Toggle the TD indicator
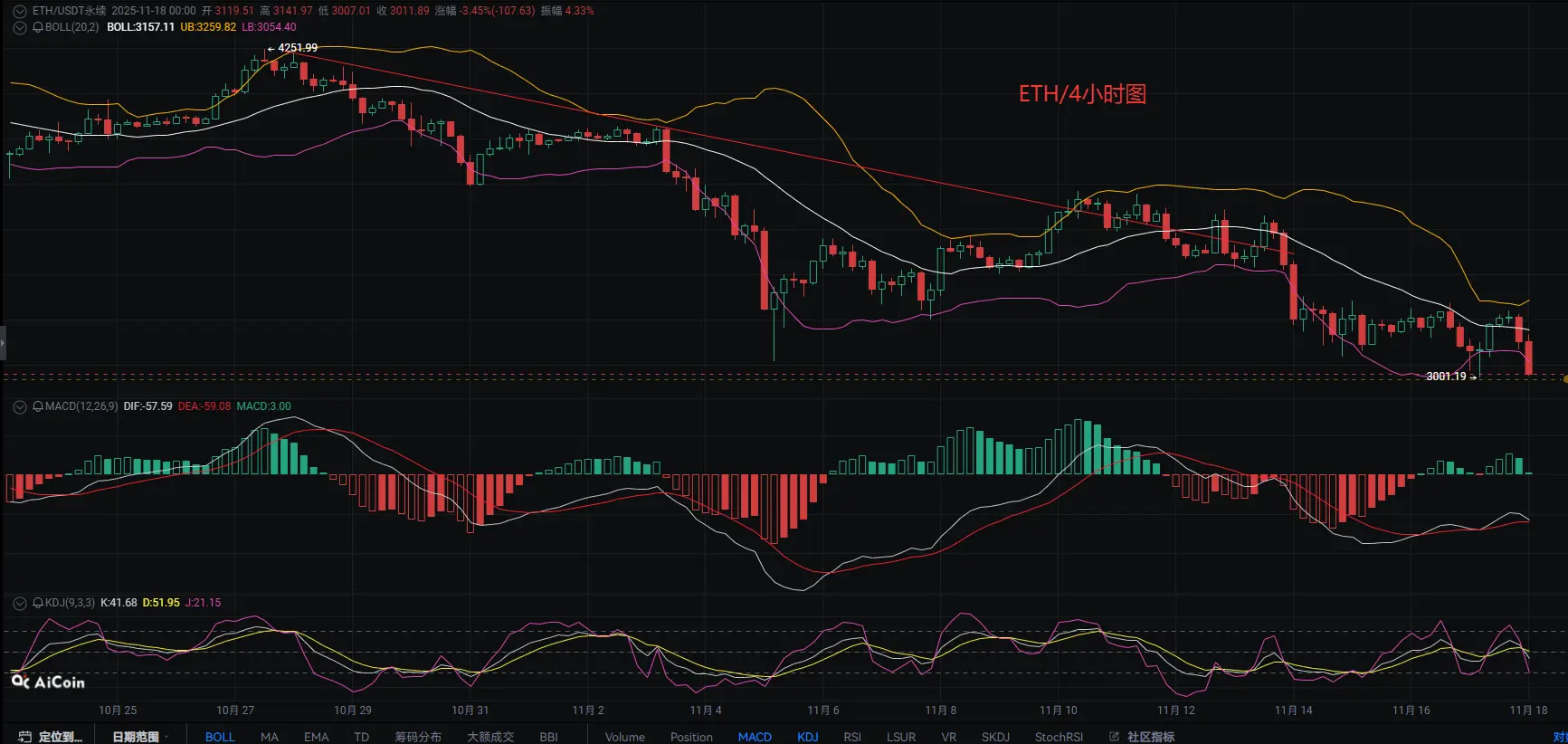This screenshot has height=744, width=1568. [x=362, y=737]
